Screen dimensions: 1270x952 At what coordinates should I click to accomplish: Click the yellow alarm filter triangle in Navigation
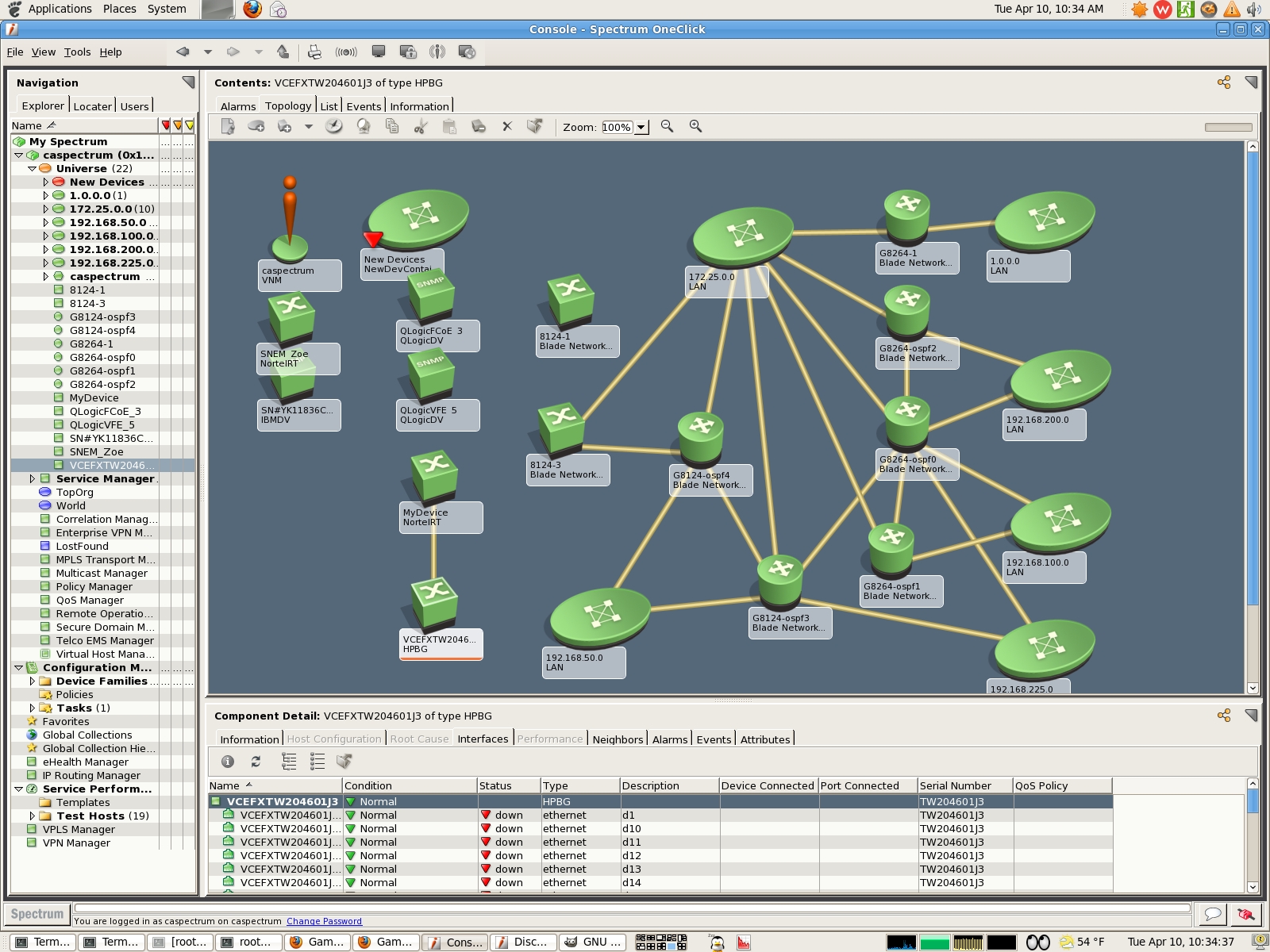[x=190, y=125]
